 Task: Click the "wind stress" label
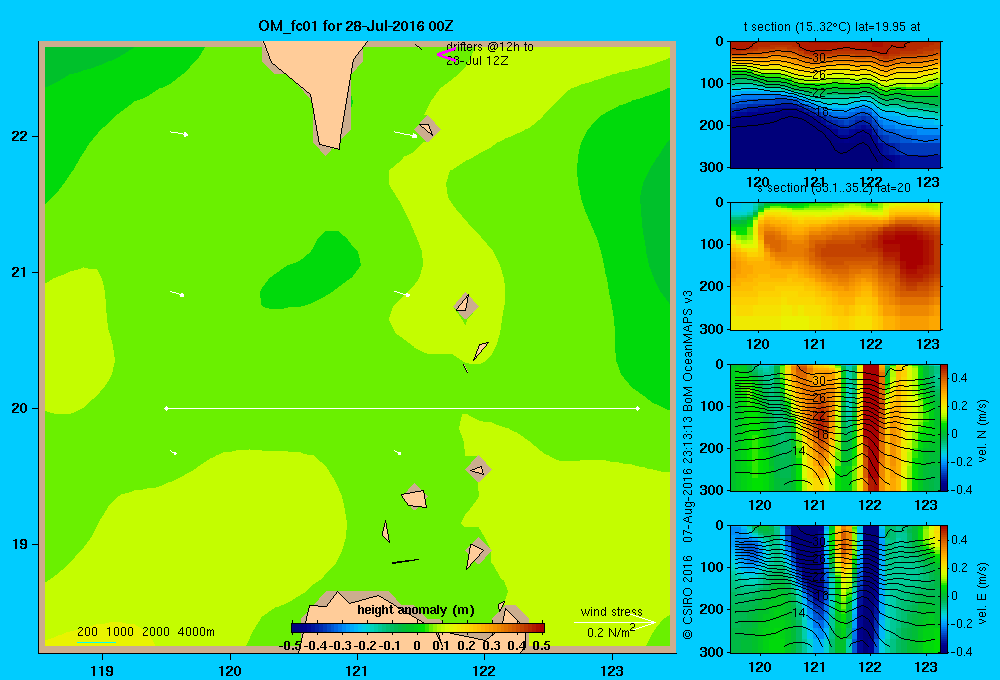click(x=612, y=611)
